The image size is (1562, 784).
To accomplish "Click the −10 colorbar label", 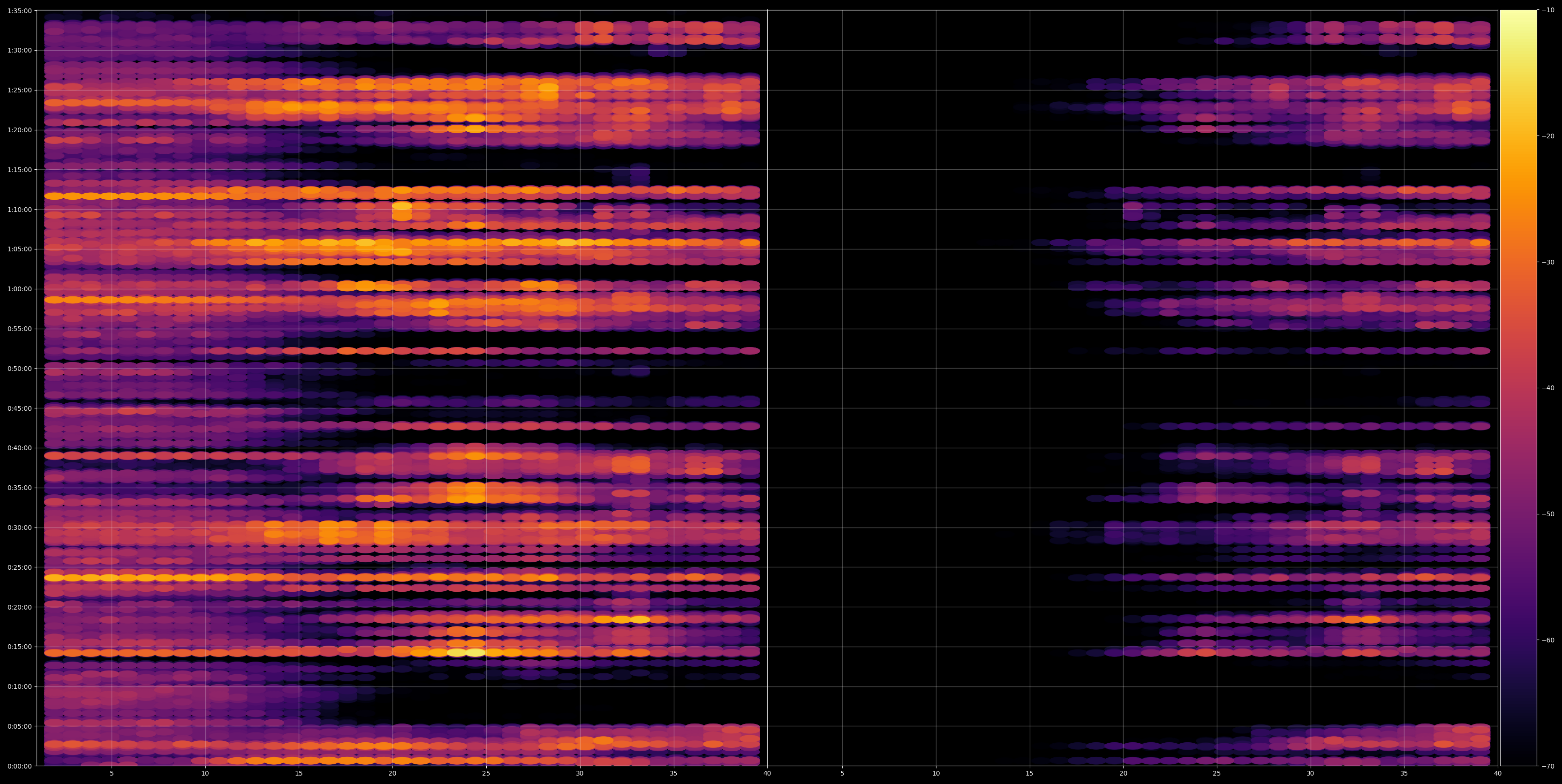I will click(x=1548, y=10).
